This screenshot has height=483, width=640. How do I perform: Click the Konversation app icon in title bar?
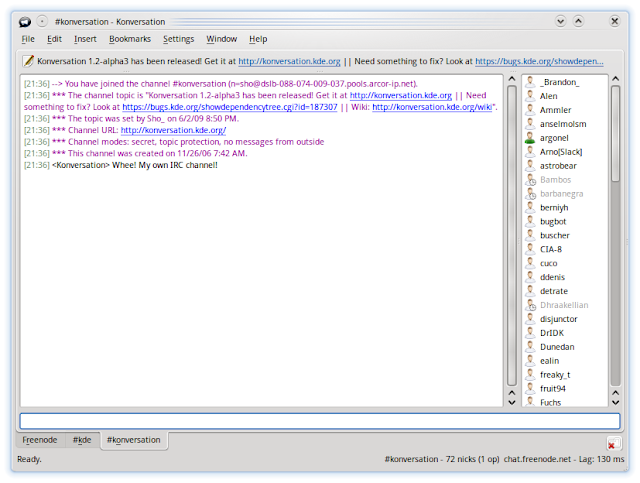tap(25, 21)
